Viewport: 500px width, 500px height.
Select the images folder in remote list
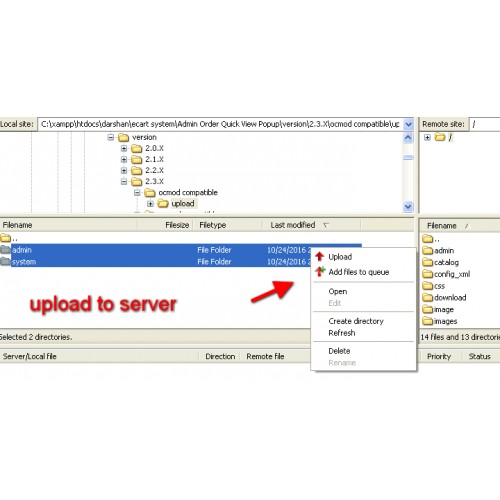[x=440, y=321]
